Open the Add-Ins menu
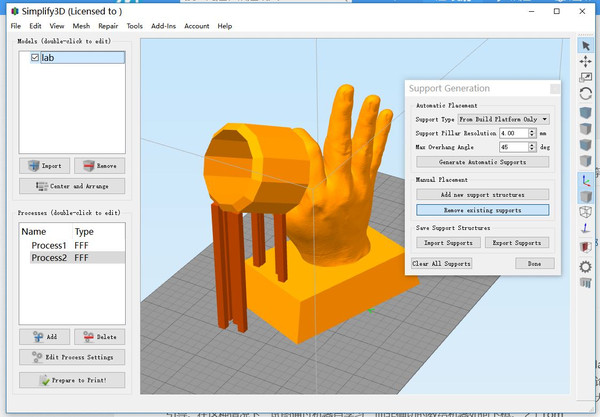This screenshot has width=600, height=417. (163, 26)
